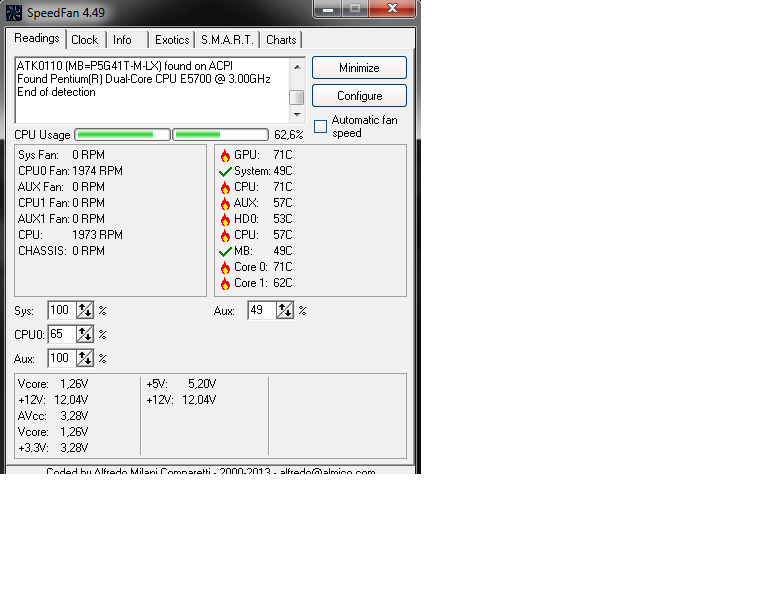This screenshot has width=768, height=614.
Task: Click the flame icon beside Core 0
Action: 225,268
